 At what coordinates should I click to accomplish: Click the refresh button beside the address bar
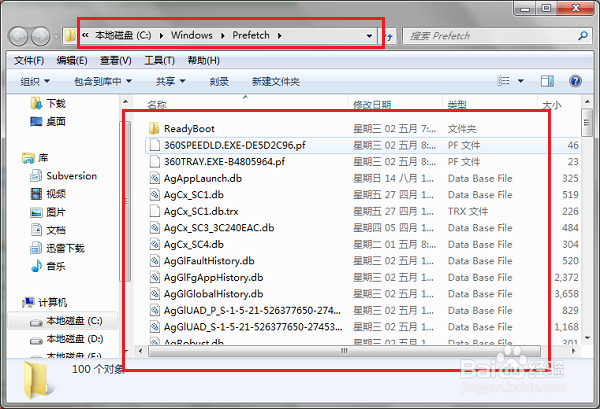390,36
